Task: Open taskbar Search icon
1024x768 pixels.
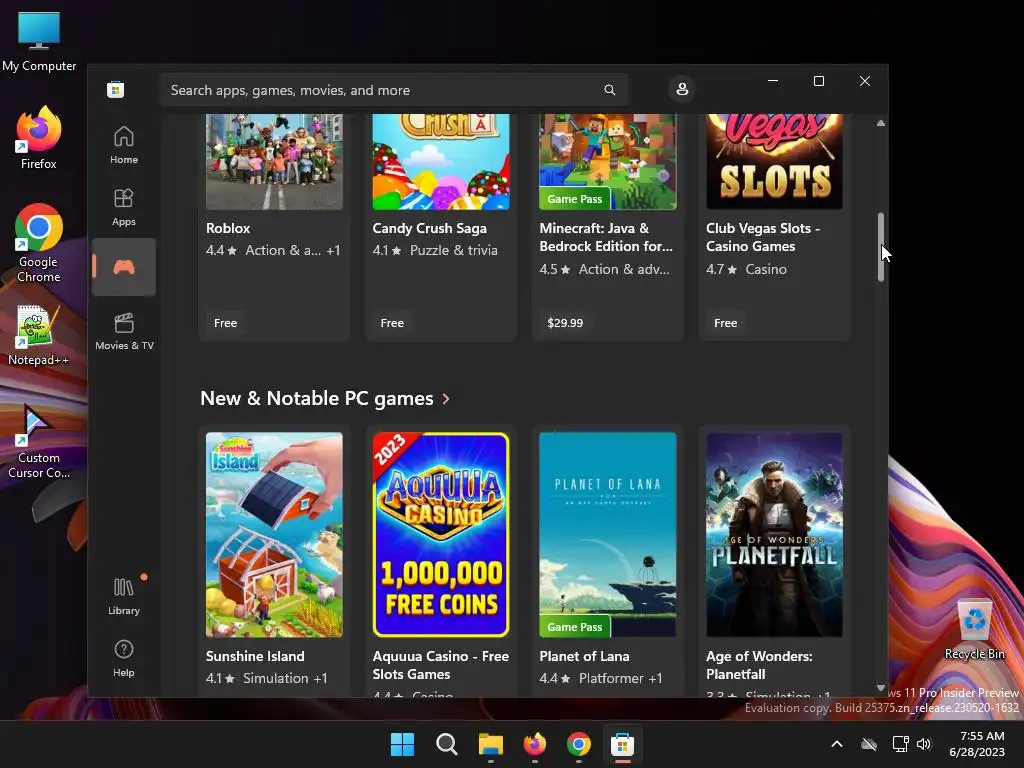Action: [447, 744]
